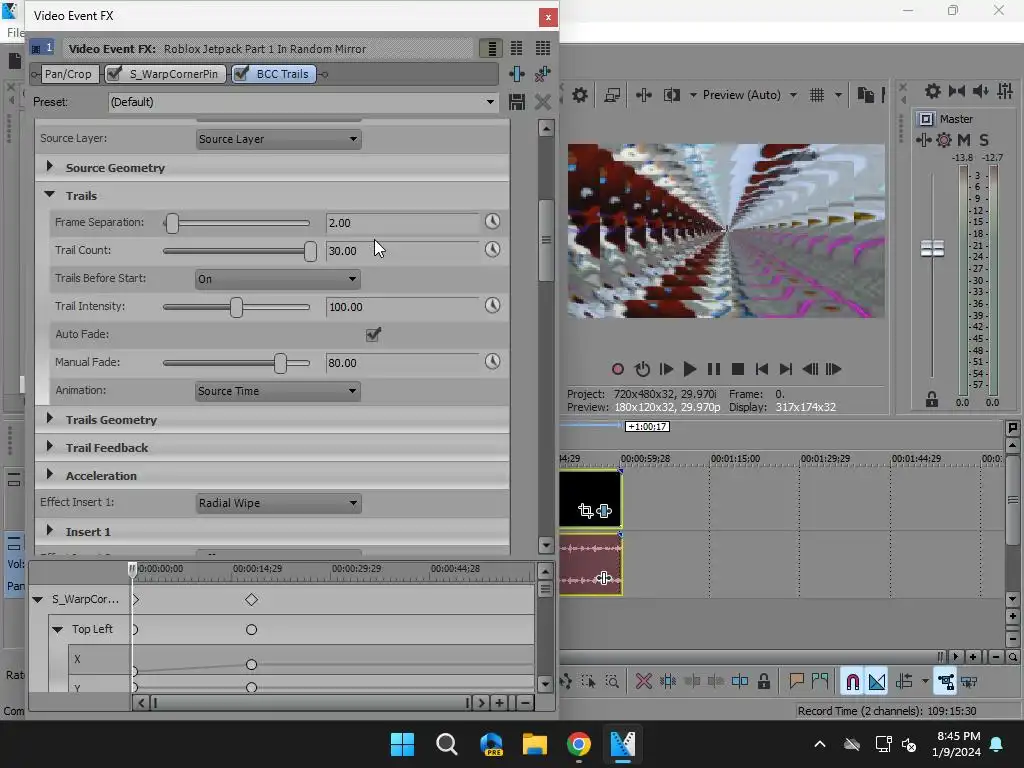Screen dimensions: 1024x768
Task: Stop playback in the preview
Action: [x=738, y=369]
